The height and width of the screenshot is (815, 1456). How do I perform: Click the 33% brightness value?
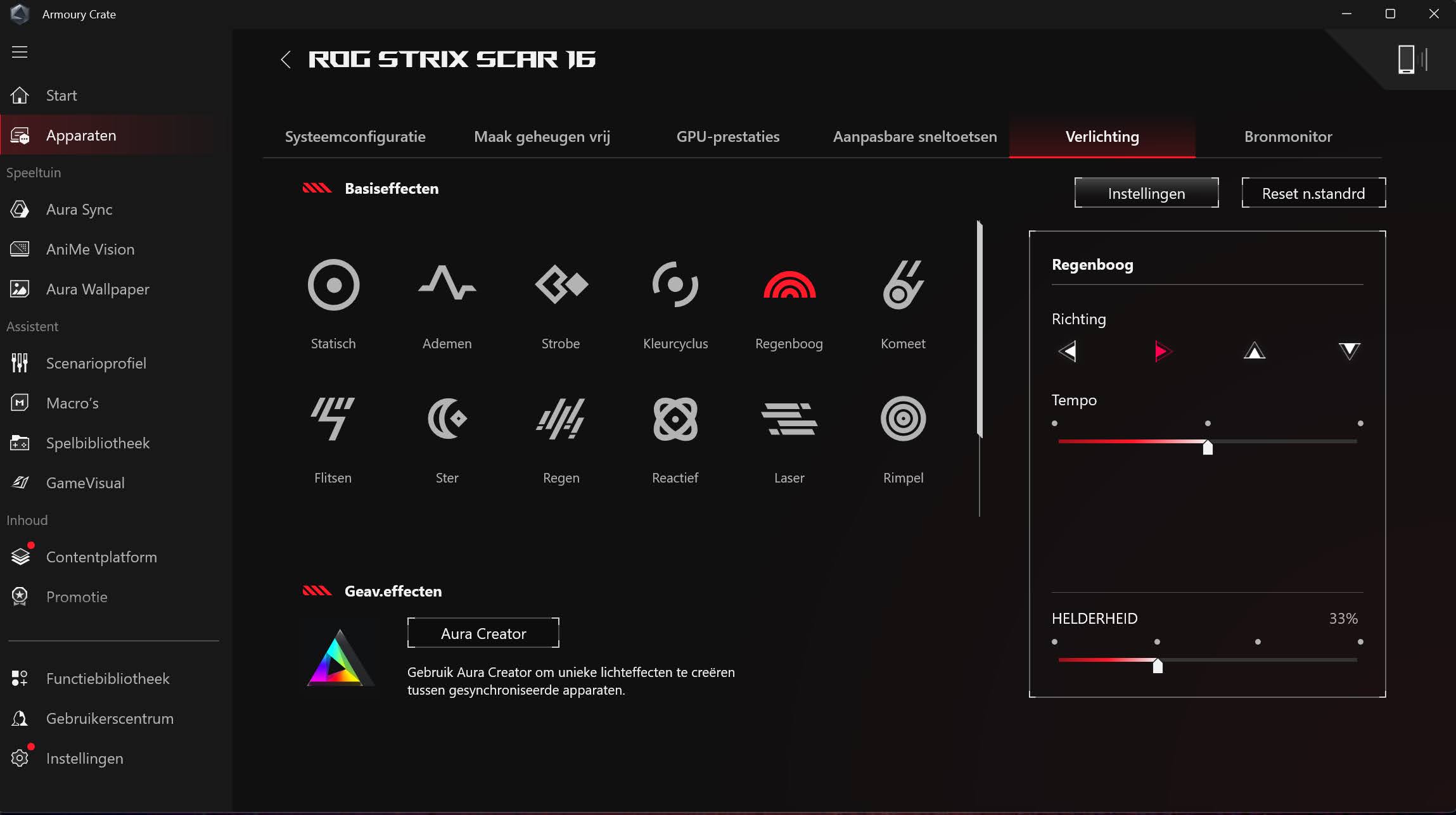coord(1343,619)
